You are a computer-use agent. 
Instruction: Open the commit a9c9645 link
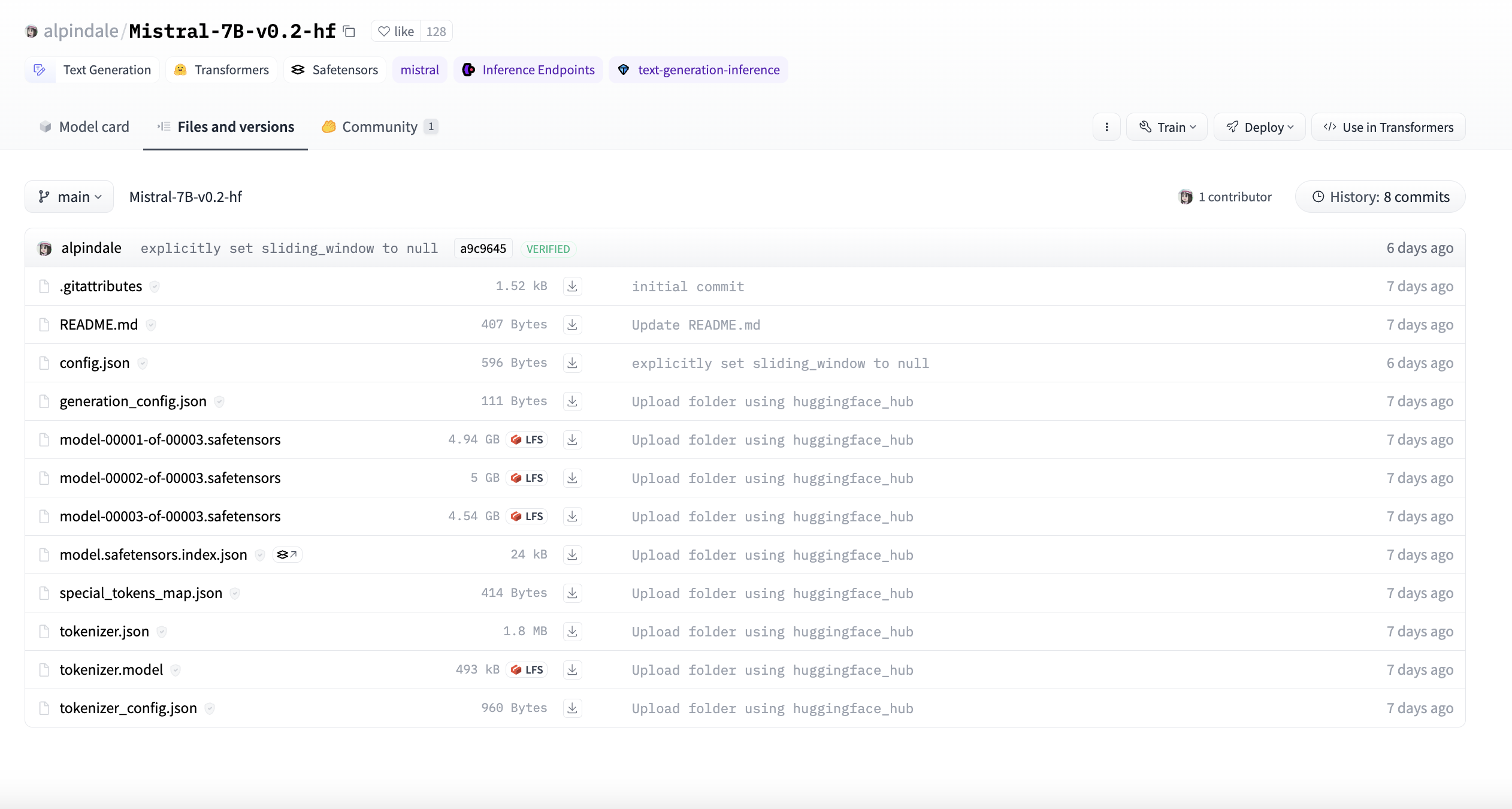482,248
